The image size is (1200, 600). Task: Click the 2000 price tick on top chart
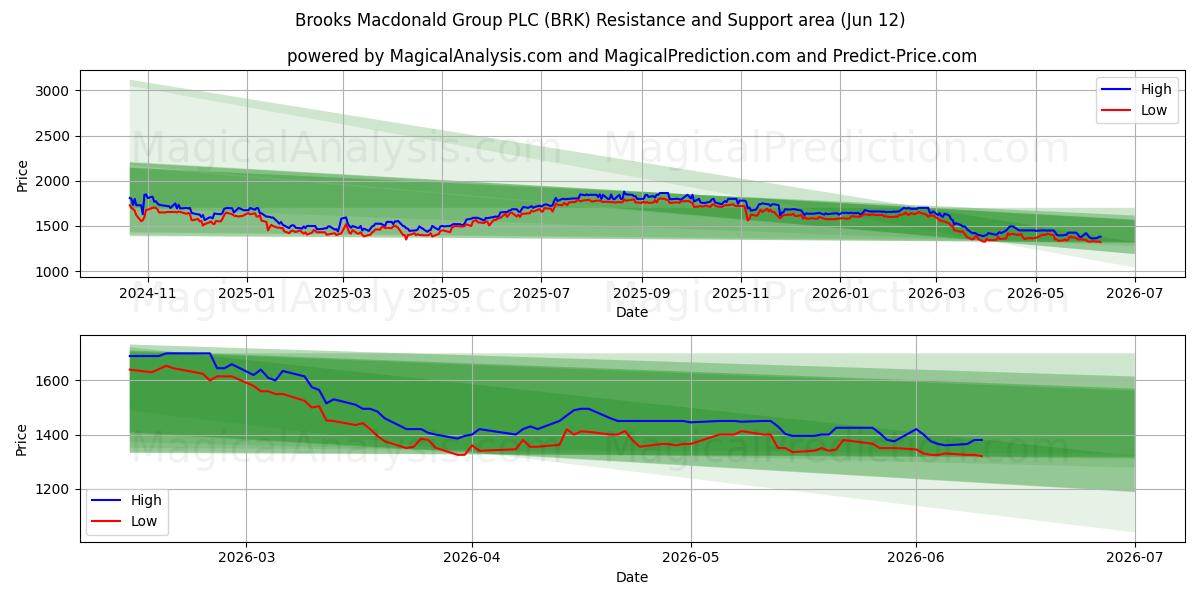click(x=52, y=181)
